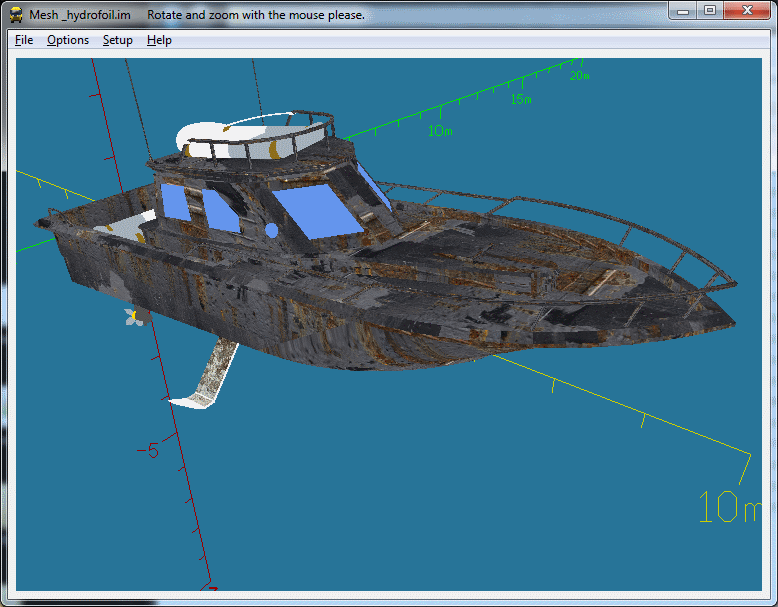
Task: Maximize the Mesh viewer window
Action: [710, 11]
